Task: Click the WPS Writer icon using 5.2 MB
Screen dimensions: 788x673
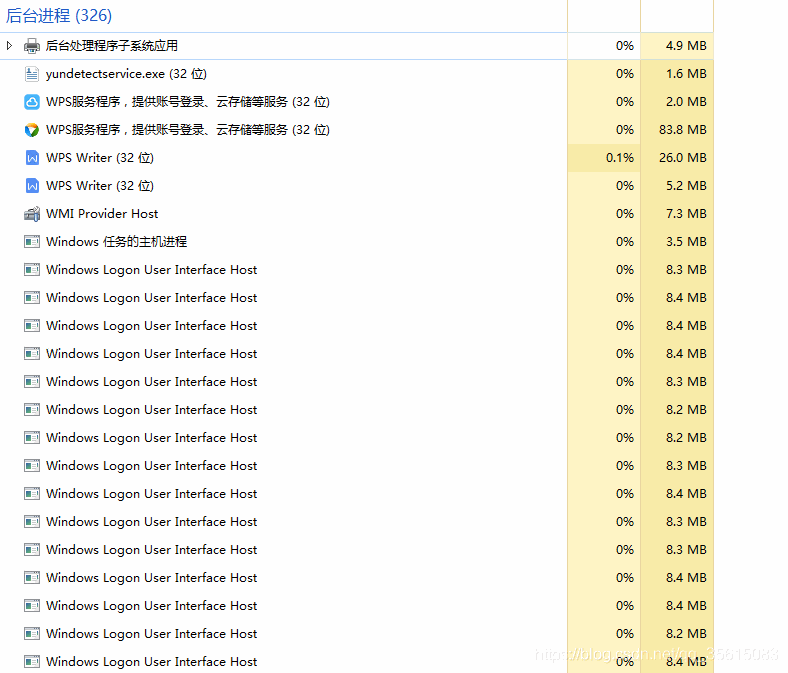Action: tap(32, 186)
